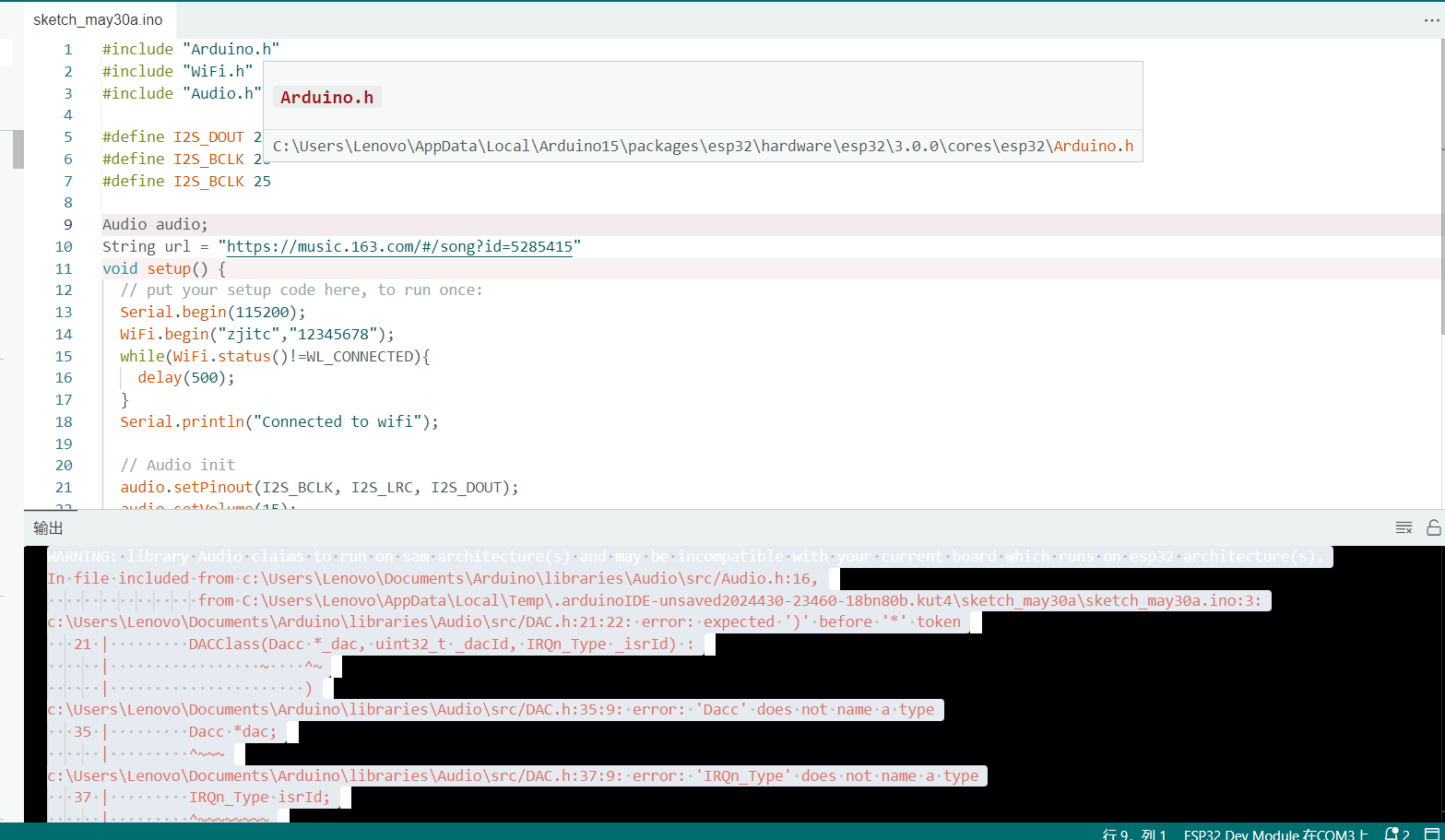Open the music.163.com song URL link
1445x840 pixels.
pyautogui.click(x=399, y=246)
